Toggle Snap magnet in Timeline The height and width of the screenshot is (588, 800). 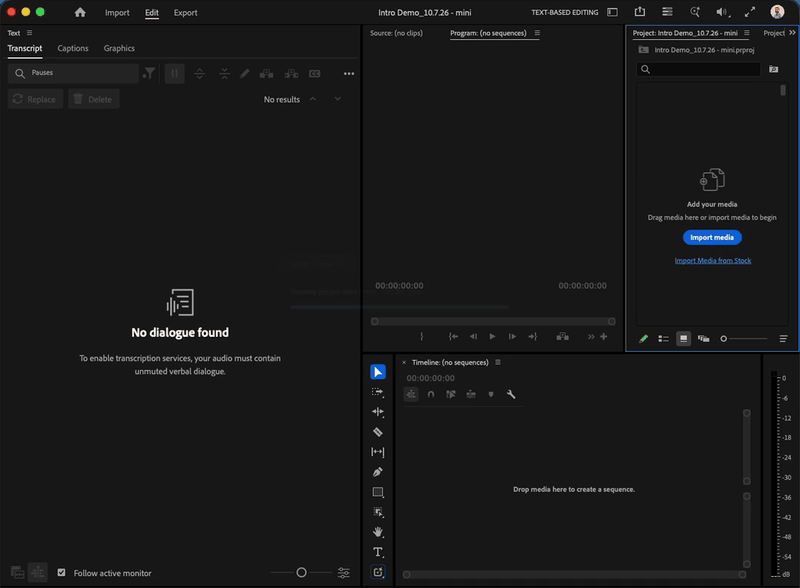[x=431, y=394]
